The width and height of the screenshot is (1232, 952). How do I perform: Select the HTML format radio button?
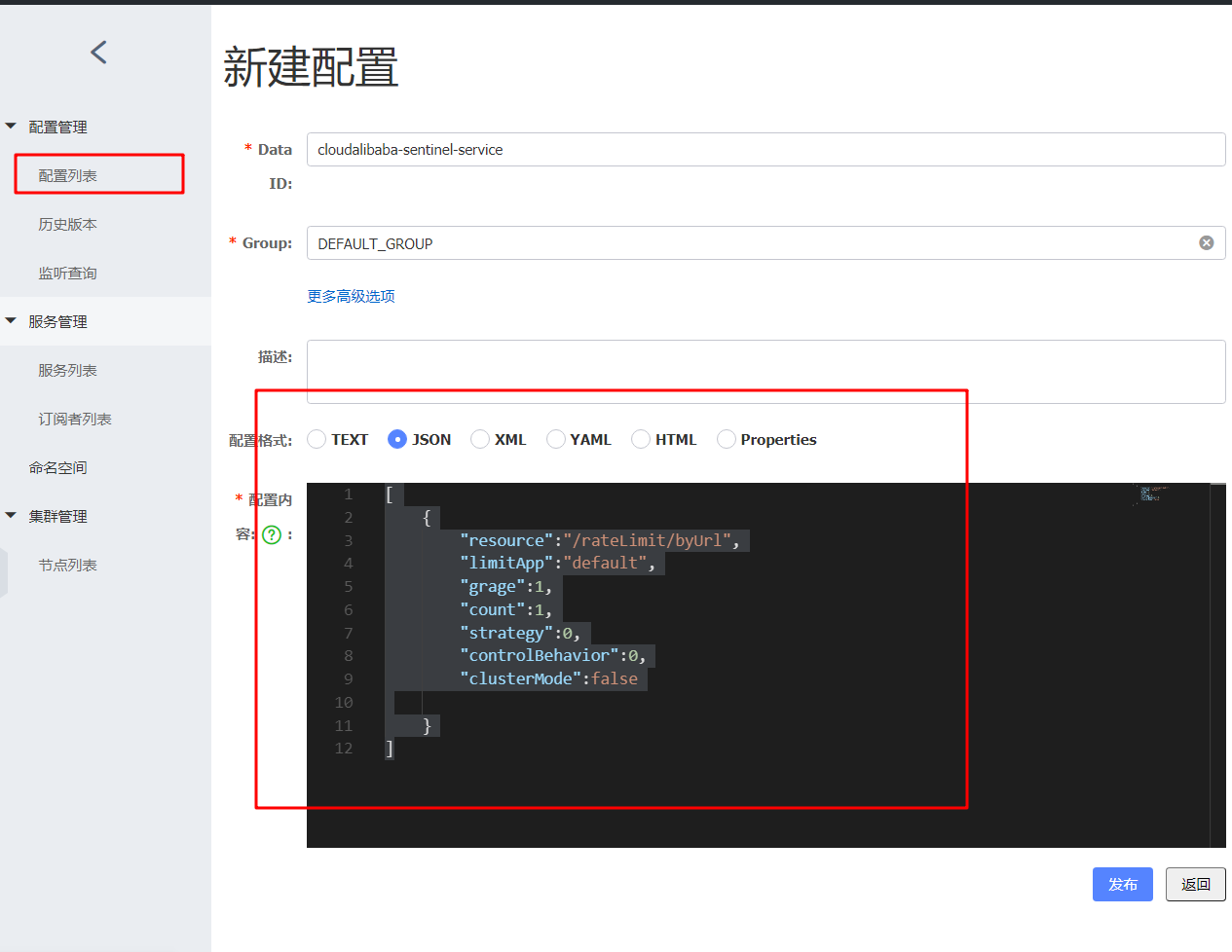coord(641,440)
